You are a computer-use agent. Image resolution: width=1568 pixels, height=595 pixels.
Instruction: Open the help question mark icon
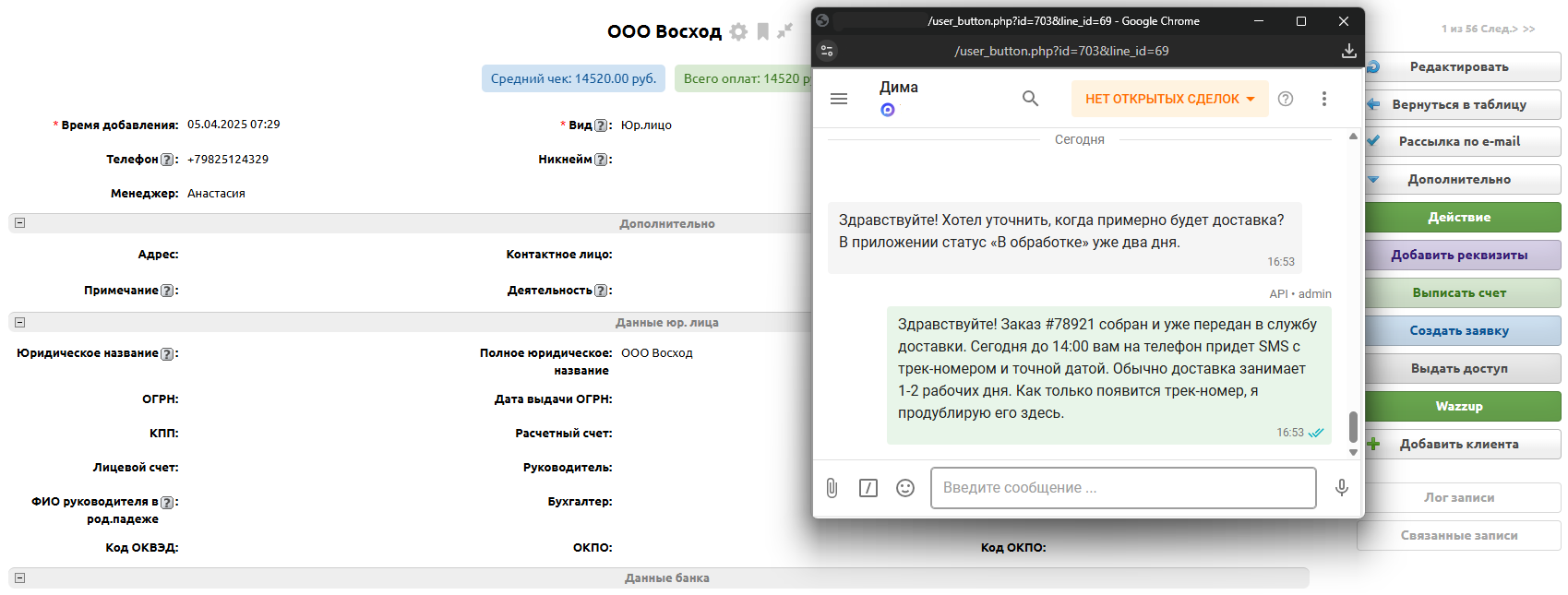coord(1285,99)
